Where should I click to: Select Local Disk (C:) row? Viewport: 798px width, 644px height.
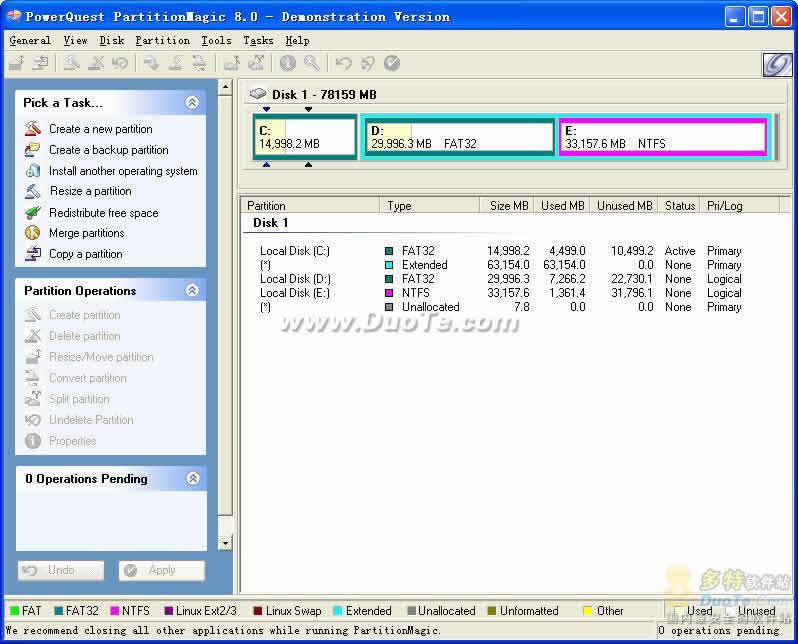pyautogui.click(x=501, y=251)
